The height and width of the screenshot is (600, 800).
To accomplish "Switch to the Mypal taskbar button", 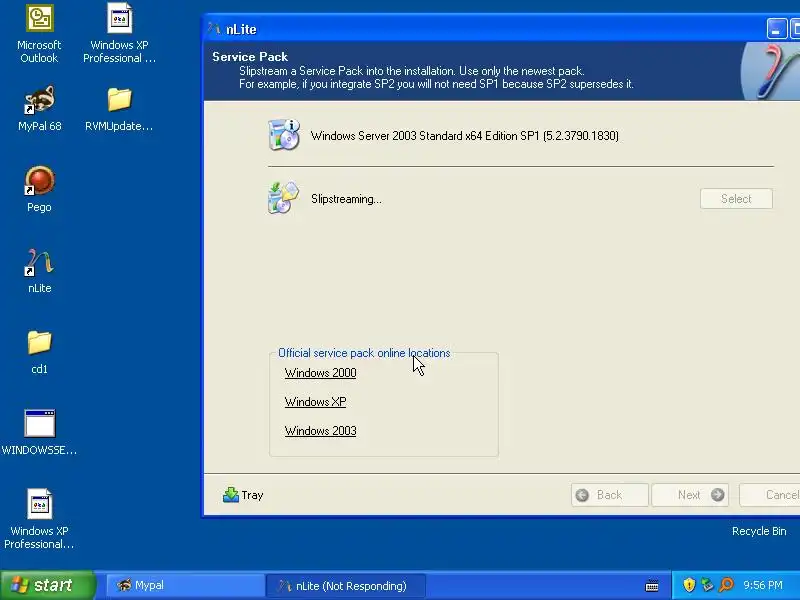I will click(x=185, y=585).
